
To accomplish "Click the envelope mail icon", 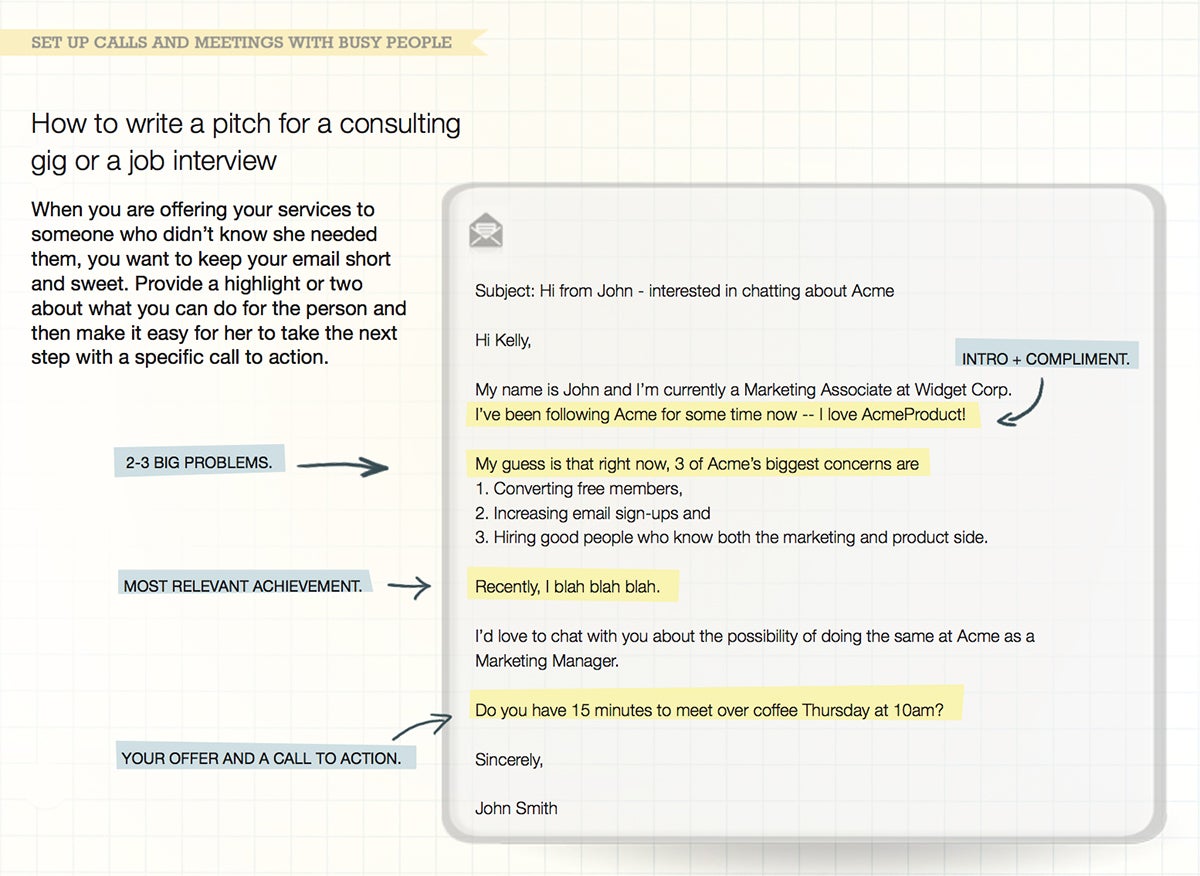I will (x=486, y=232).
